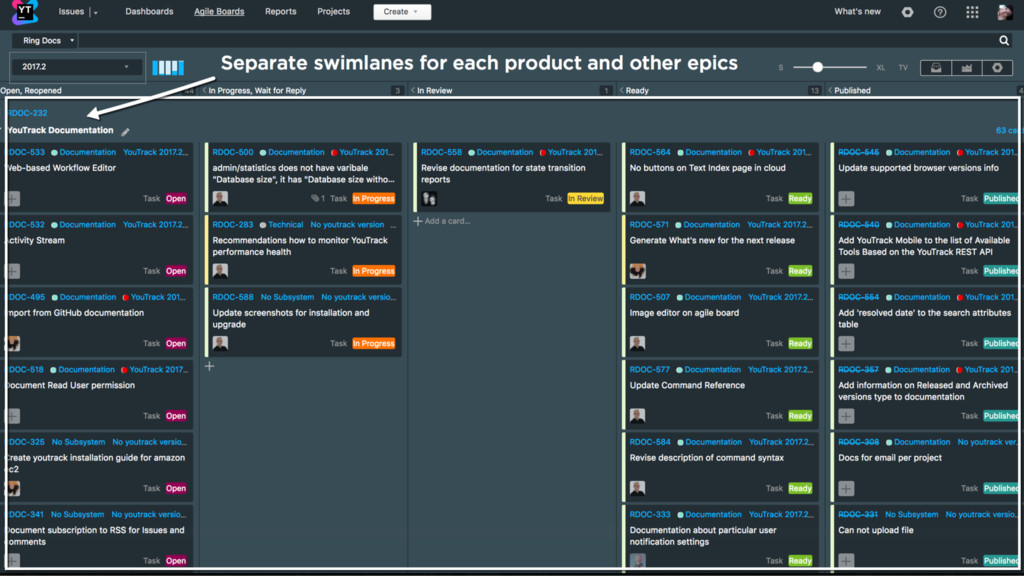1024x576 pixels.
Task: Click assignee avatar on card RDOC-577
Action: (x=637, y=415)
